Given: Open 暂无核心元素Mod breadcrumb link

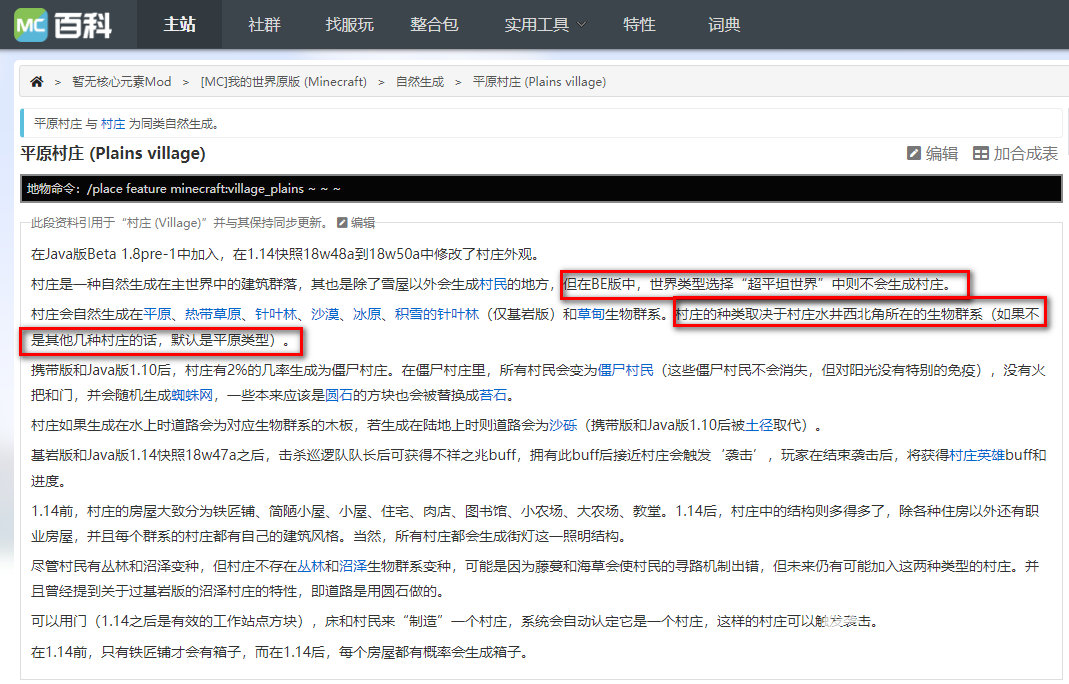Looking at the screenshot, I should (121, 82).
